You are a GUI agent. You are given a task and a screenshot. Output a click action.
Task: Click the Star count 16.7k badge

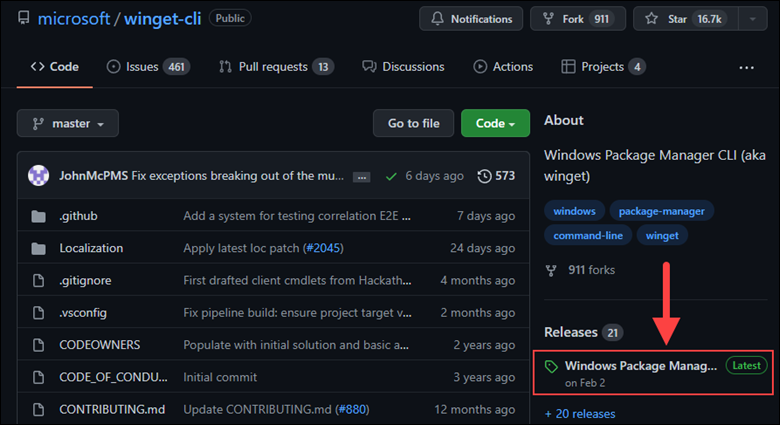click(709, 19)
